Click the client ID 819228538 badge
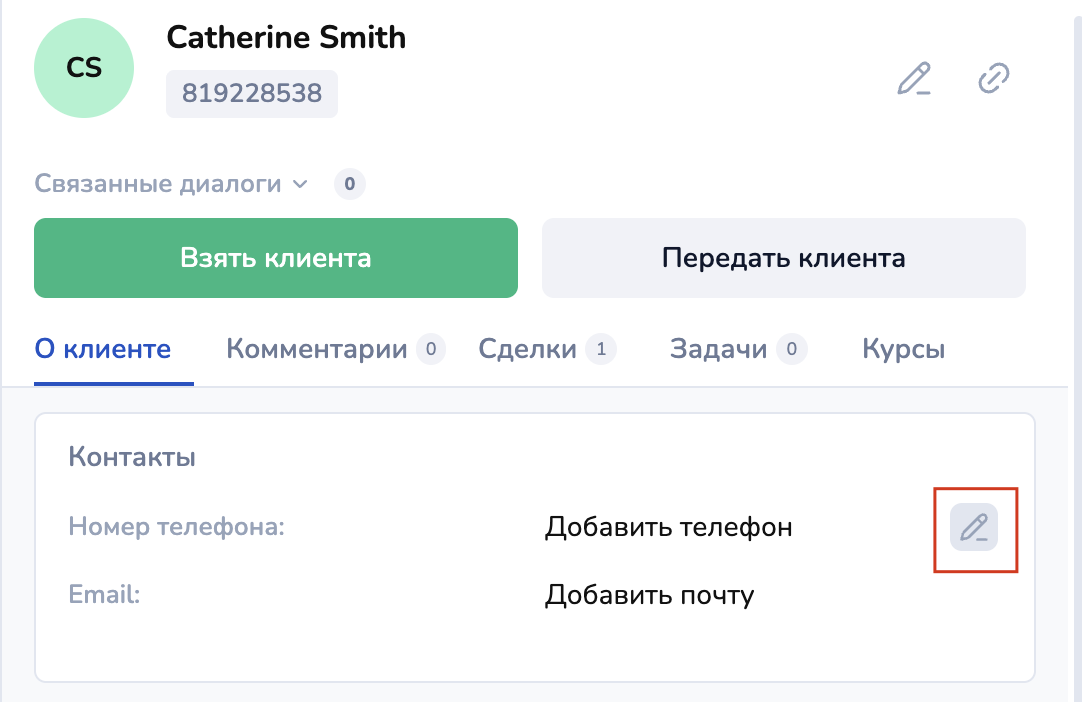 click(252, 94)
